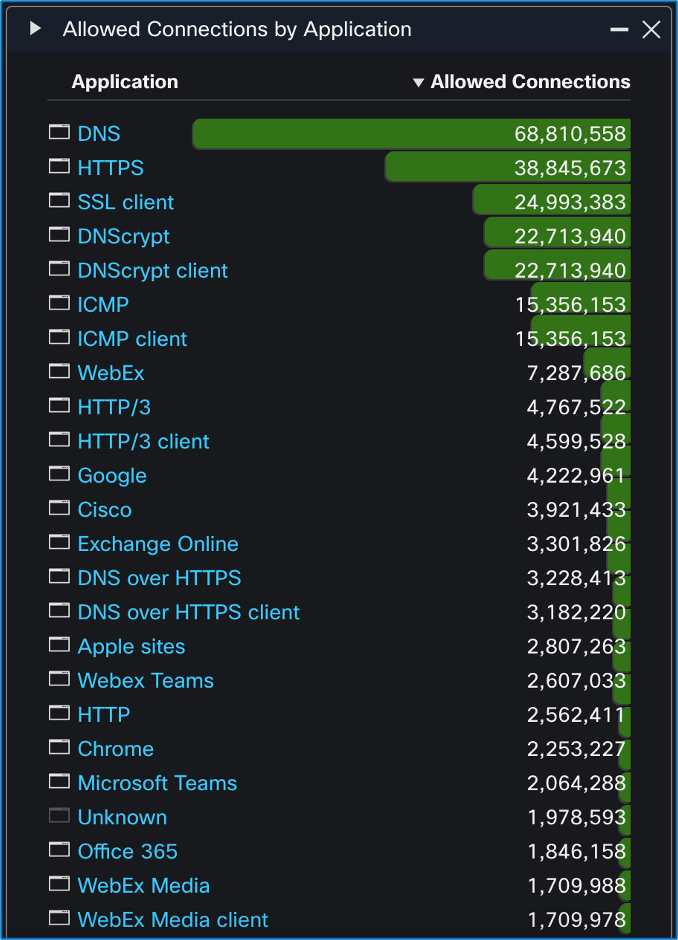Click the icon beside SSL client

(60, 201)
